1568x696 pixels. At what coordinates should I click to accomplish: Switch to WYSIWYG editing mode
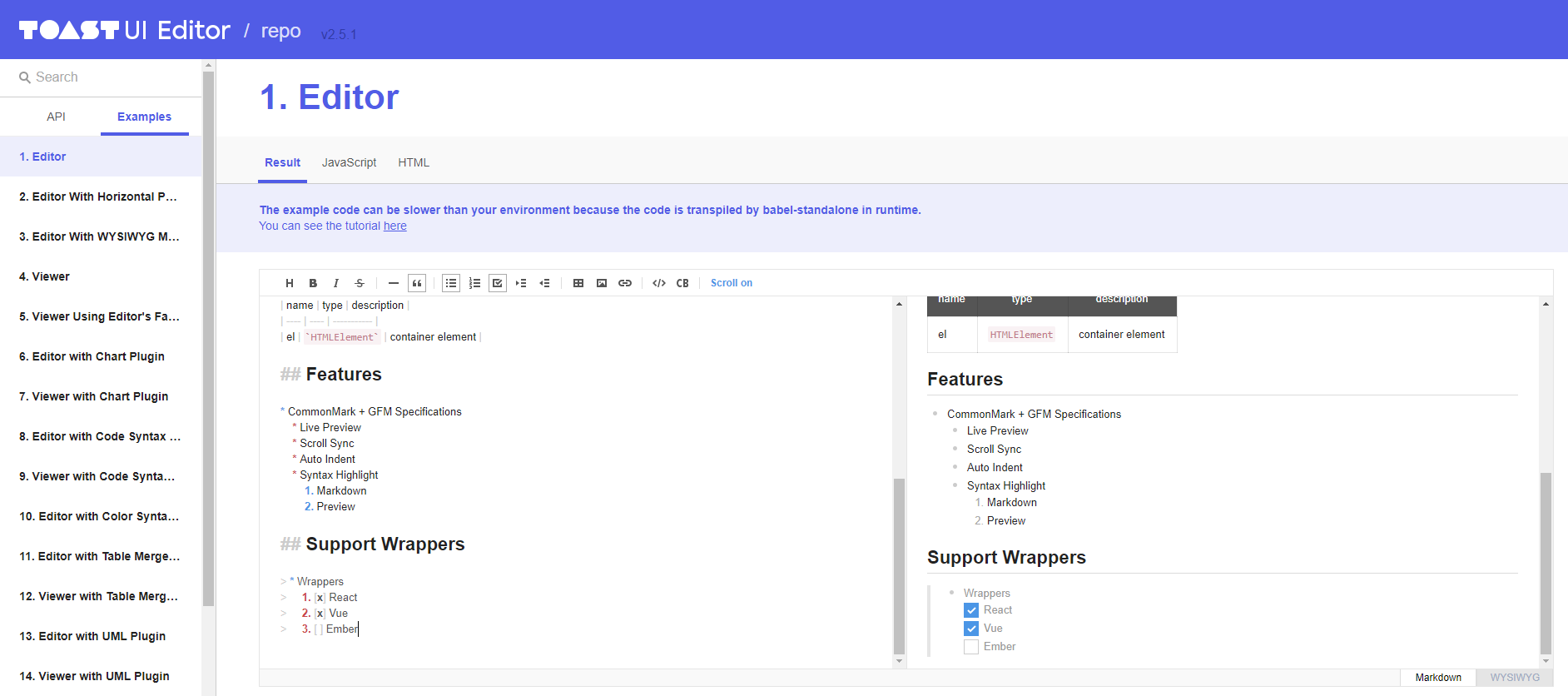click(x=1515, y=678)
